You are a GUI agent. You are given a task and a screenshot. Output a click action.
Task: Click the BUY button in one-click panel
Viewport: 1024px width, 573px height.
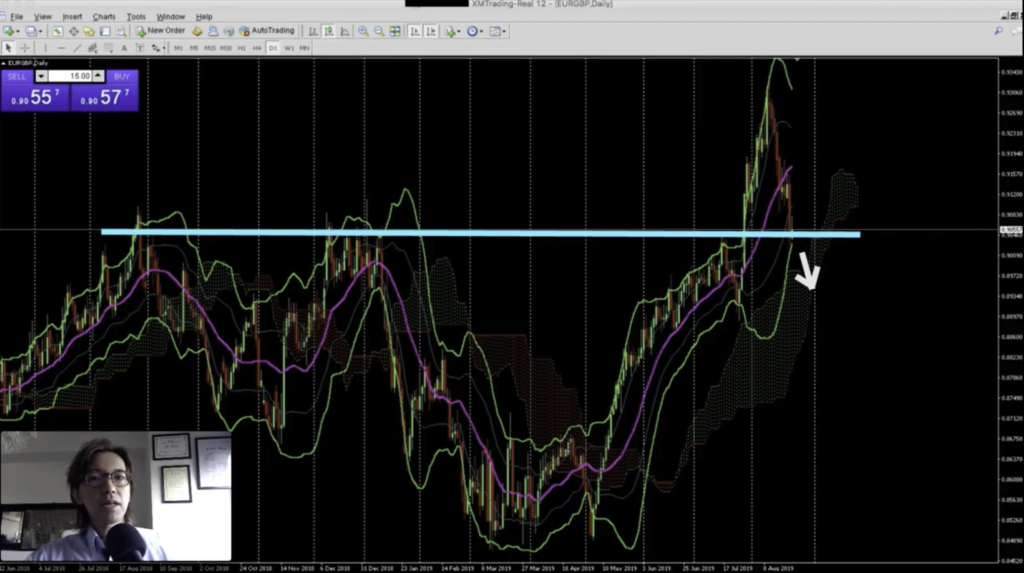click(x=121, y=76)
